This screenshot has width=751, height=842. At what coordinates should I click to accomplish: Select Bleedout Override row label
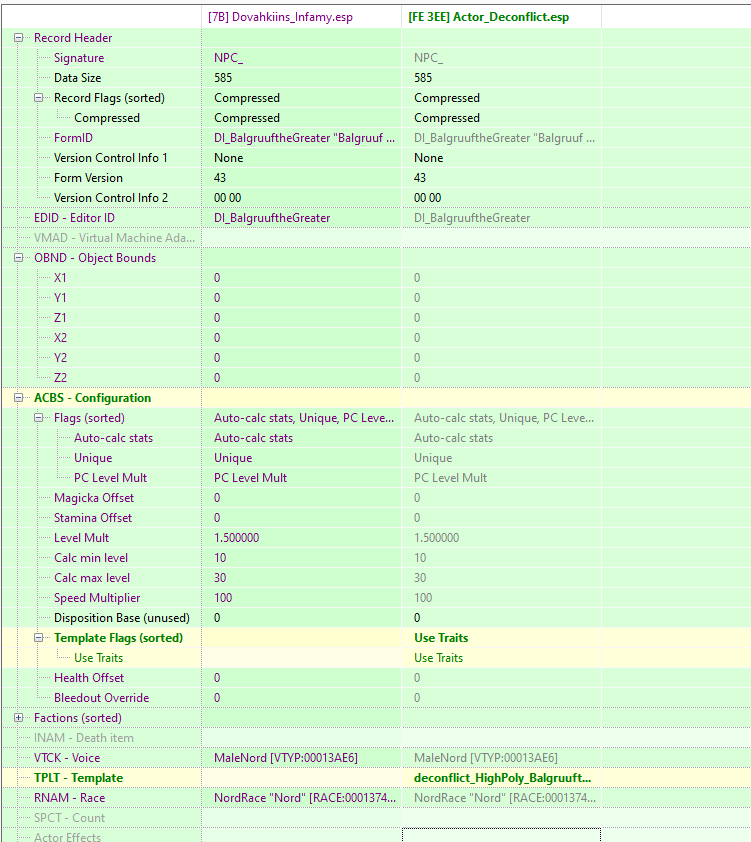(101, 698)
